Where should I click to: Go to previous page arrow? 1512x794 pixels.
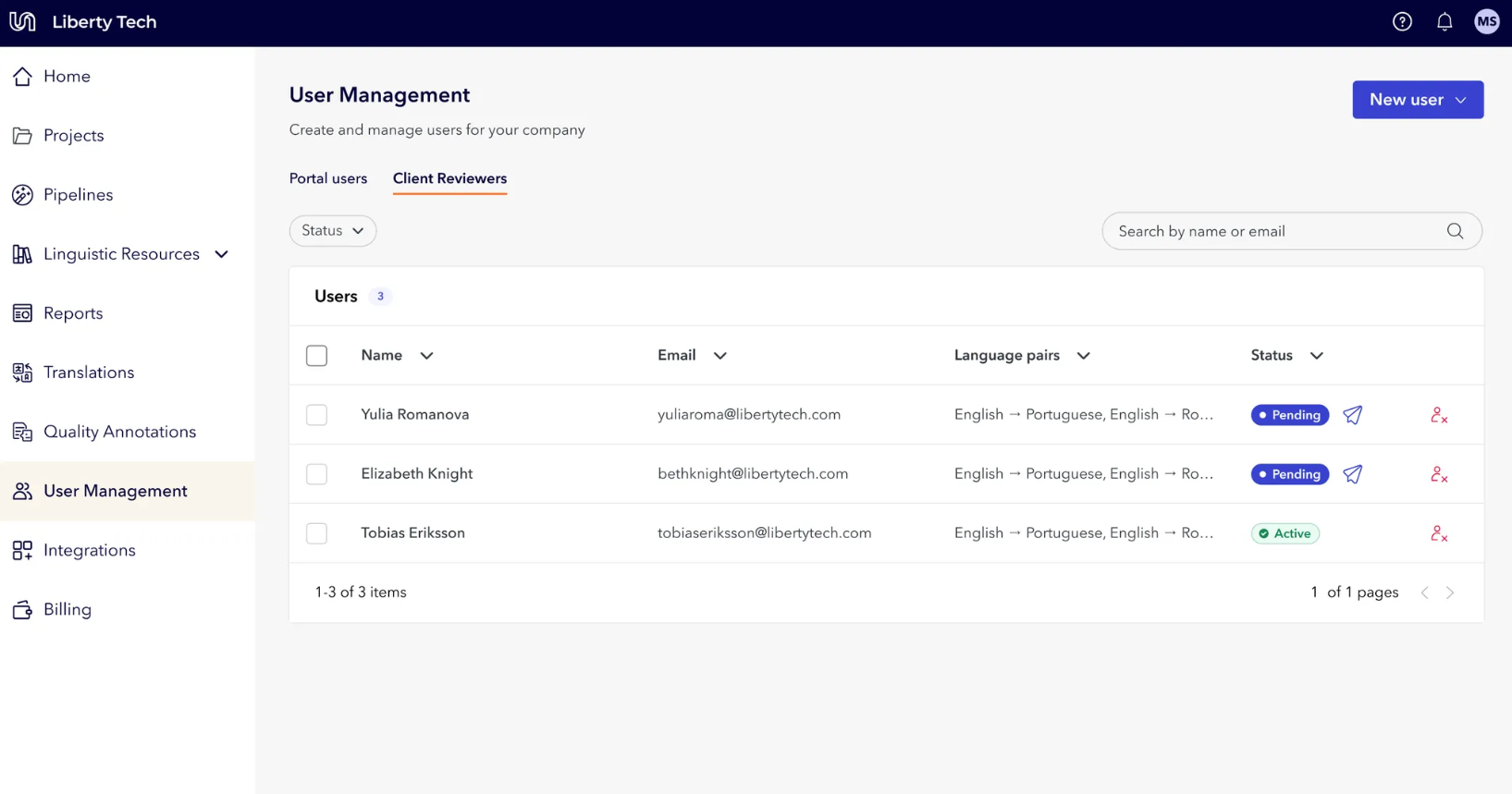(1424, 592)
